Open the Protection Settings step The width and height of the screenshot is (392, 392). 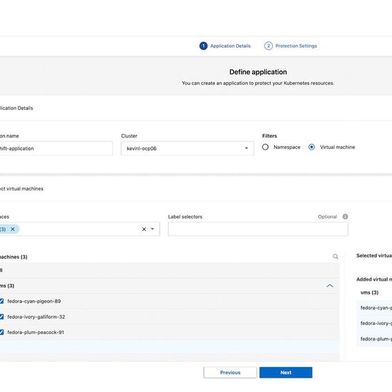[x=296, y=46]
